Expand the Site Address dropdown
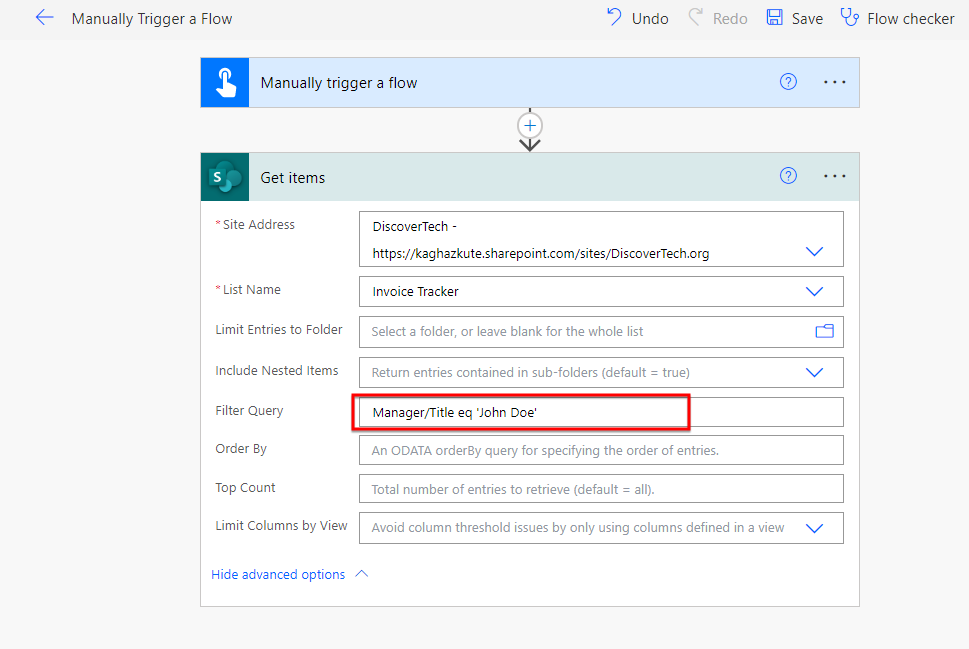Screen dimensions: 969x649 (x=815, y=252)
